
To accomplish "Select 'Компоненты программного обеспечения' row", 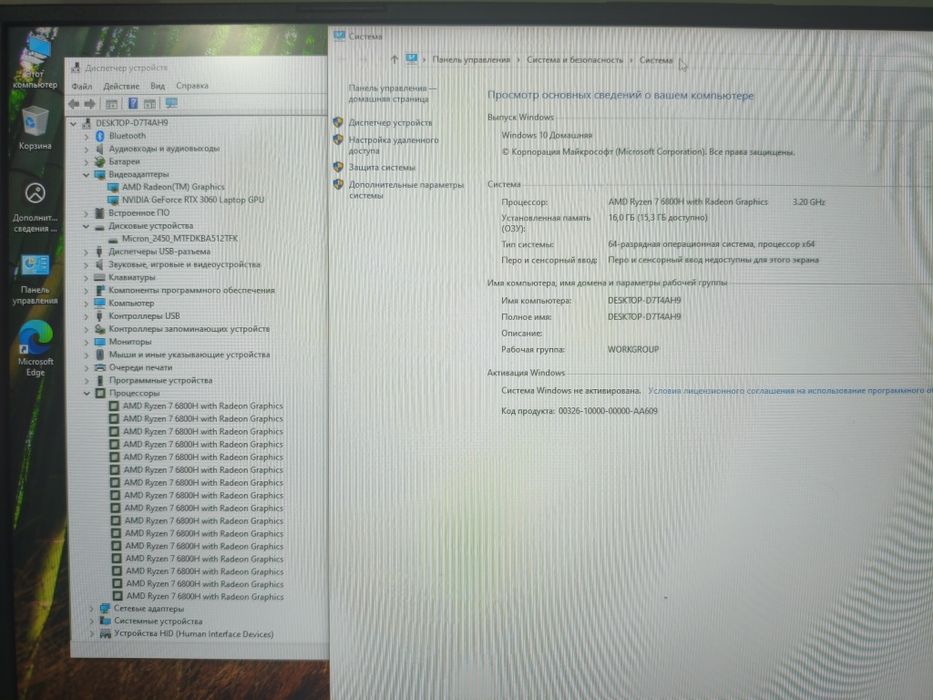I will click(x=192, y=290).
